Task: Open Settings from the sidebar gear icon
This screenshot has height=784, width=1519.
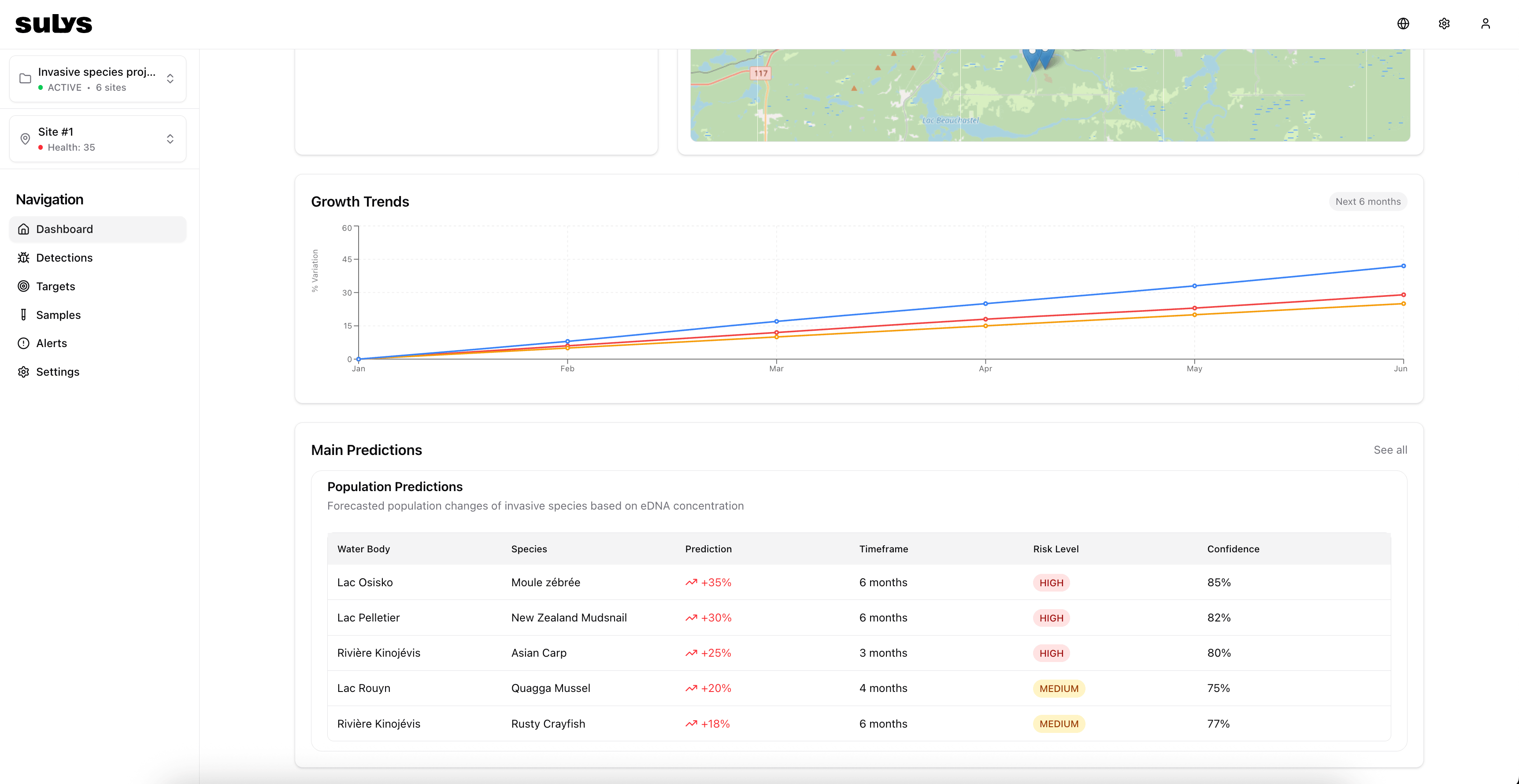Action: tap(24, 371)
